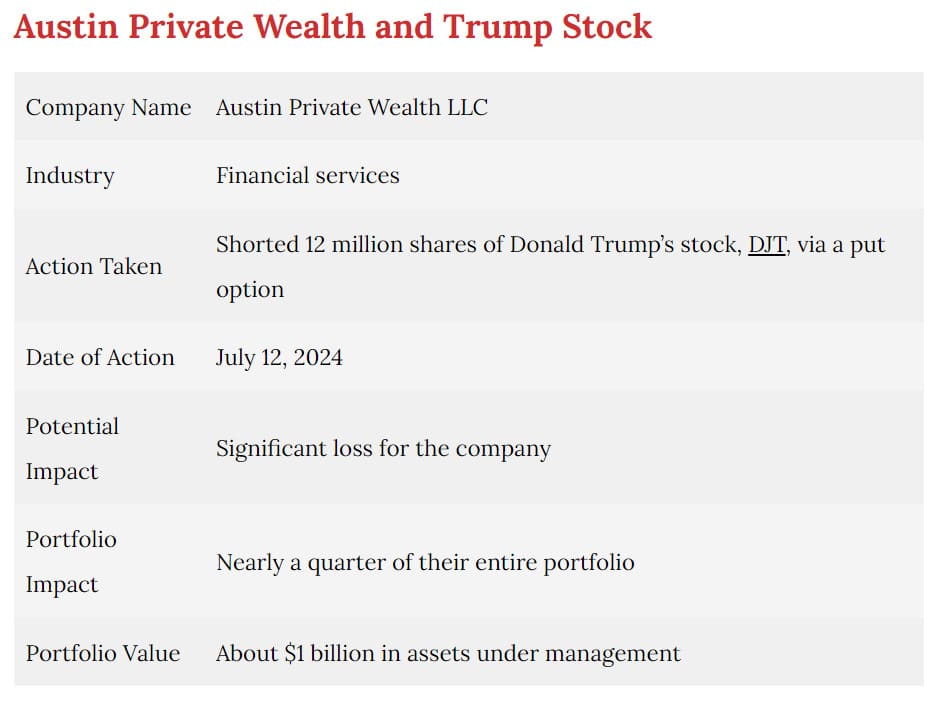This screenshot has width=948, height=706.
Task: Click the word Shorted in the table
Action: [x=257, y=245]
